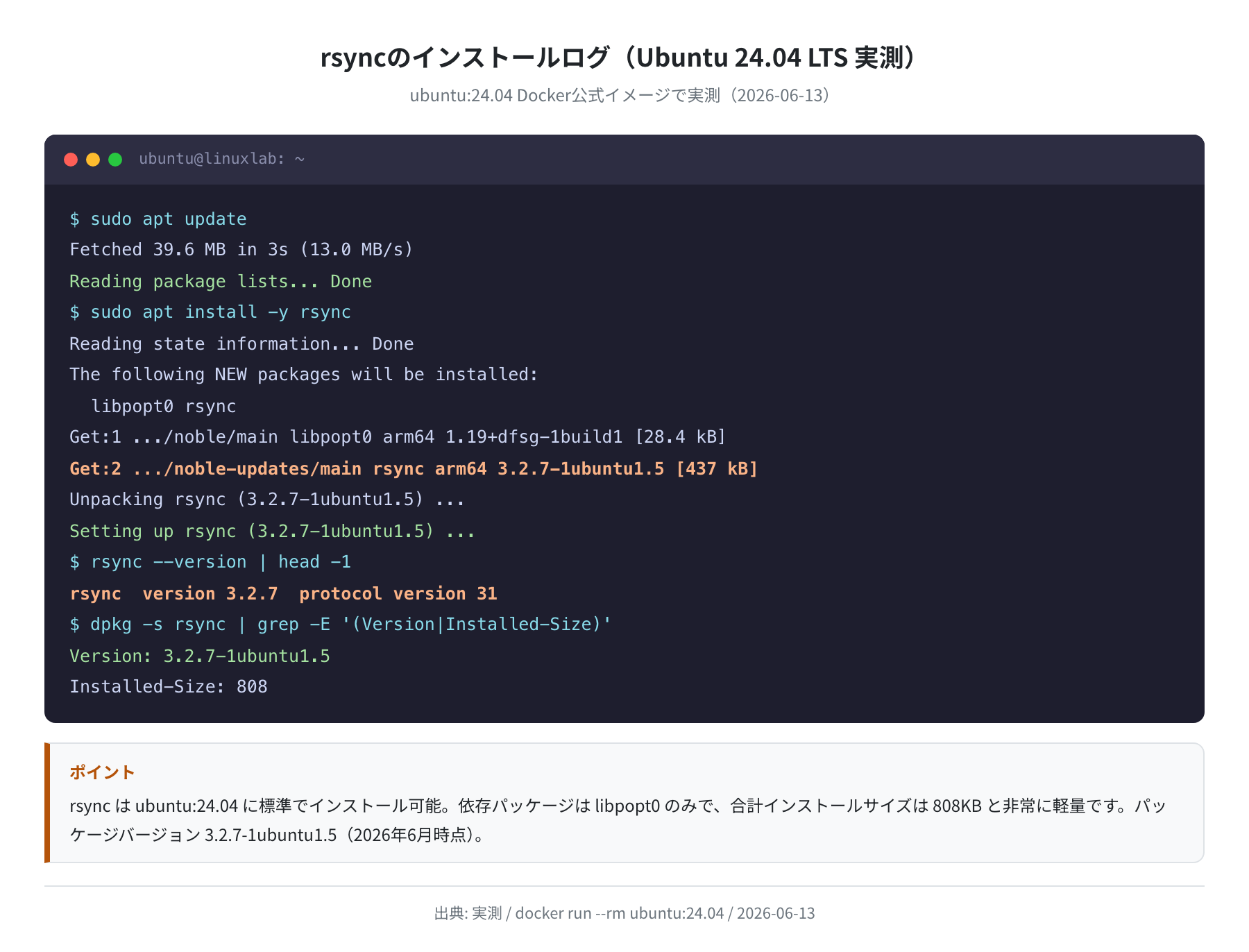The width and height of the screenshot is (1249, 952).
Task: Click the 'Setting up rsync (3.2.7-1ubuntu1.5)' line
Action: tap(273, 532)
